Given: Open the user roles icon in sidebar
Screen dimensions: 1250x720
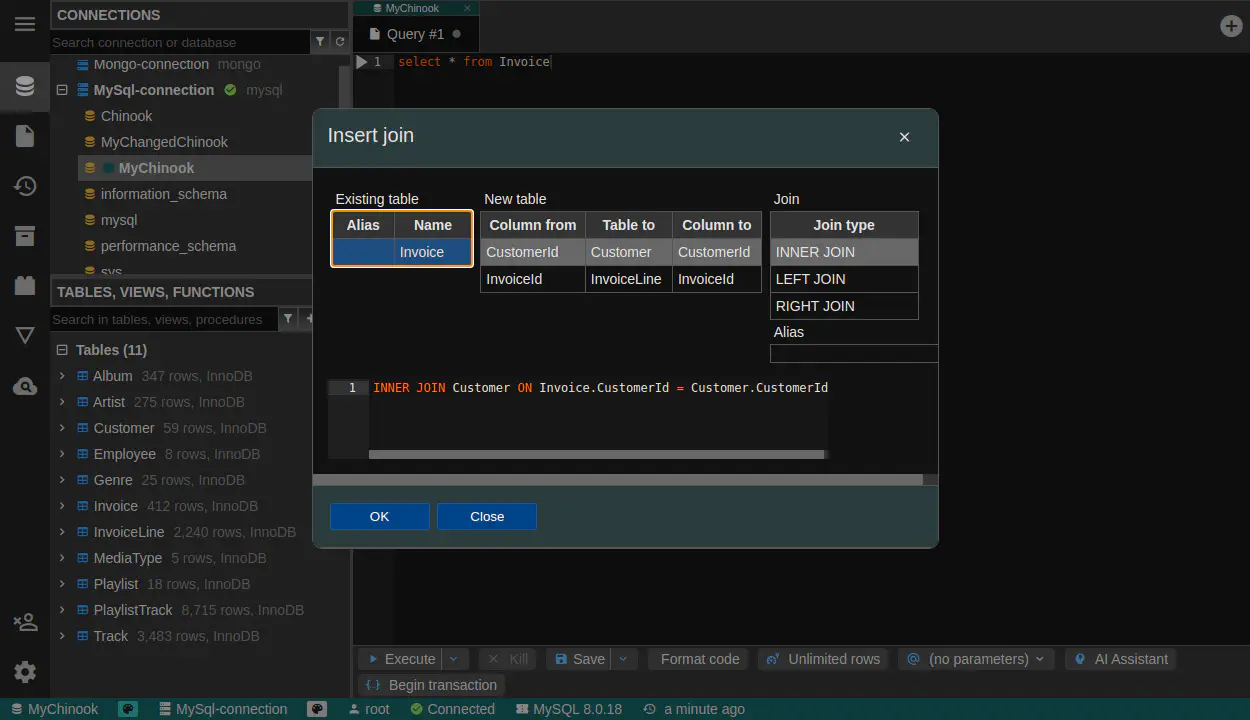Looking at the screenshot, I should point(25,622).
